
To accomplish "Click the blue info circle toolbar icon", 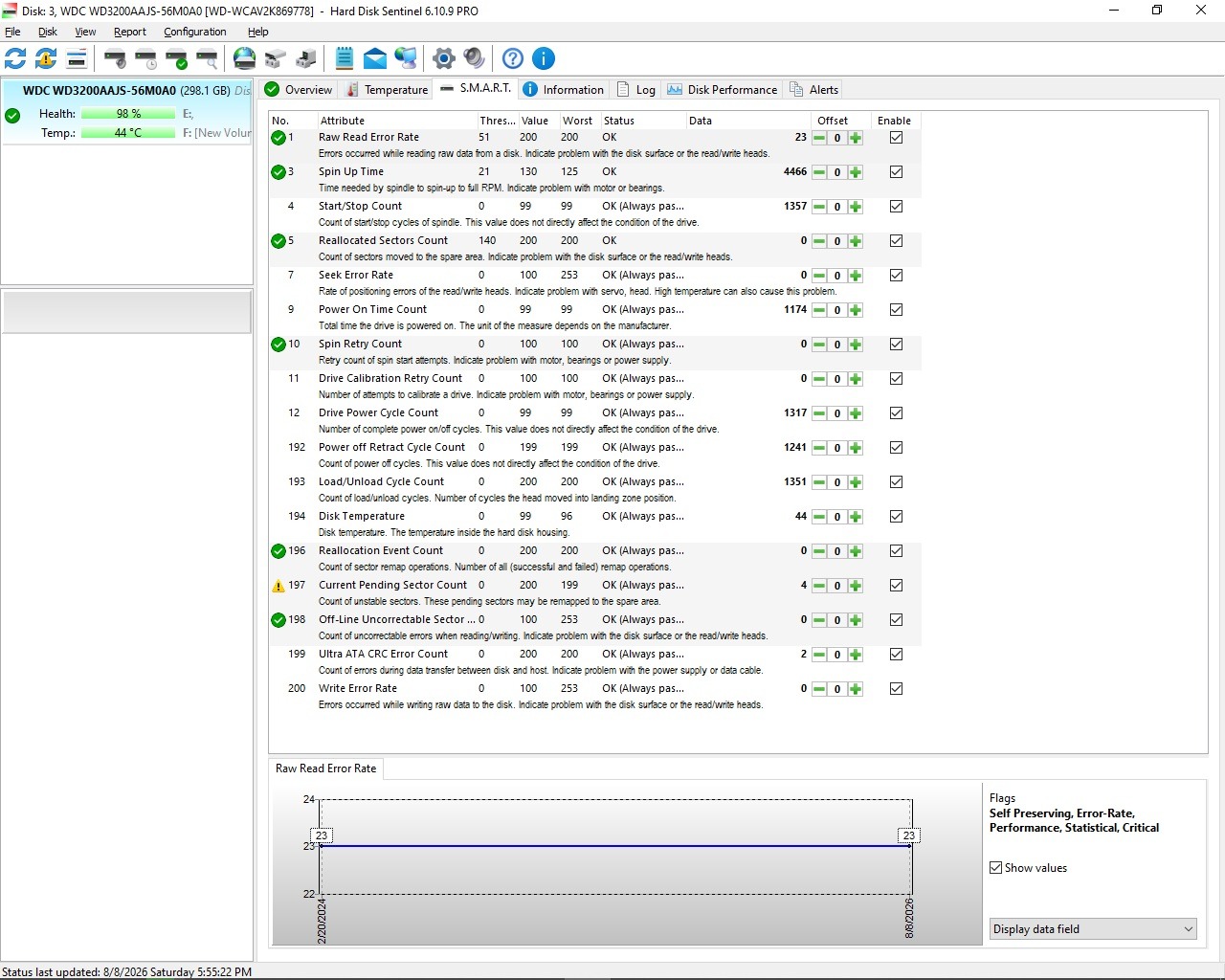I will tap(544, 58).
